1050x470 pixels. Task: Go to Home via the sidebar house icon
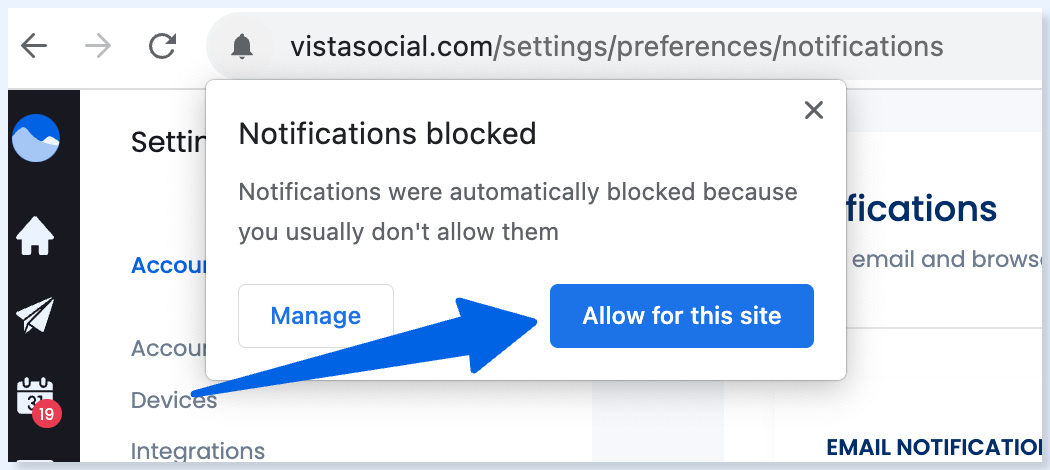(36, 236)
